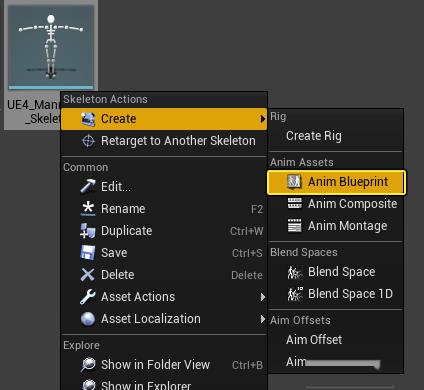Screen dimensions: 424x390
Task: Click the Asset Localization globe icon
Action: (x=88, y=319)
